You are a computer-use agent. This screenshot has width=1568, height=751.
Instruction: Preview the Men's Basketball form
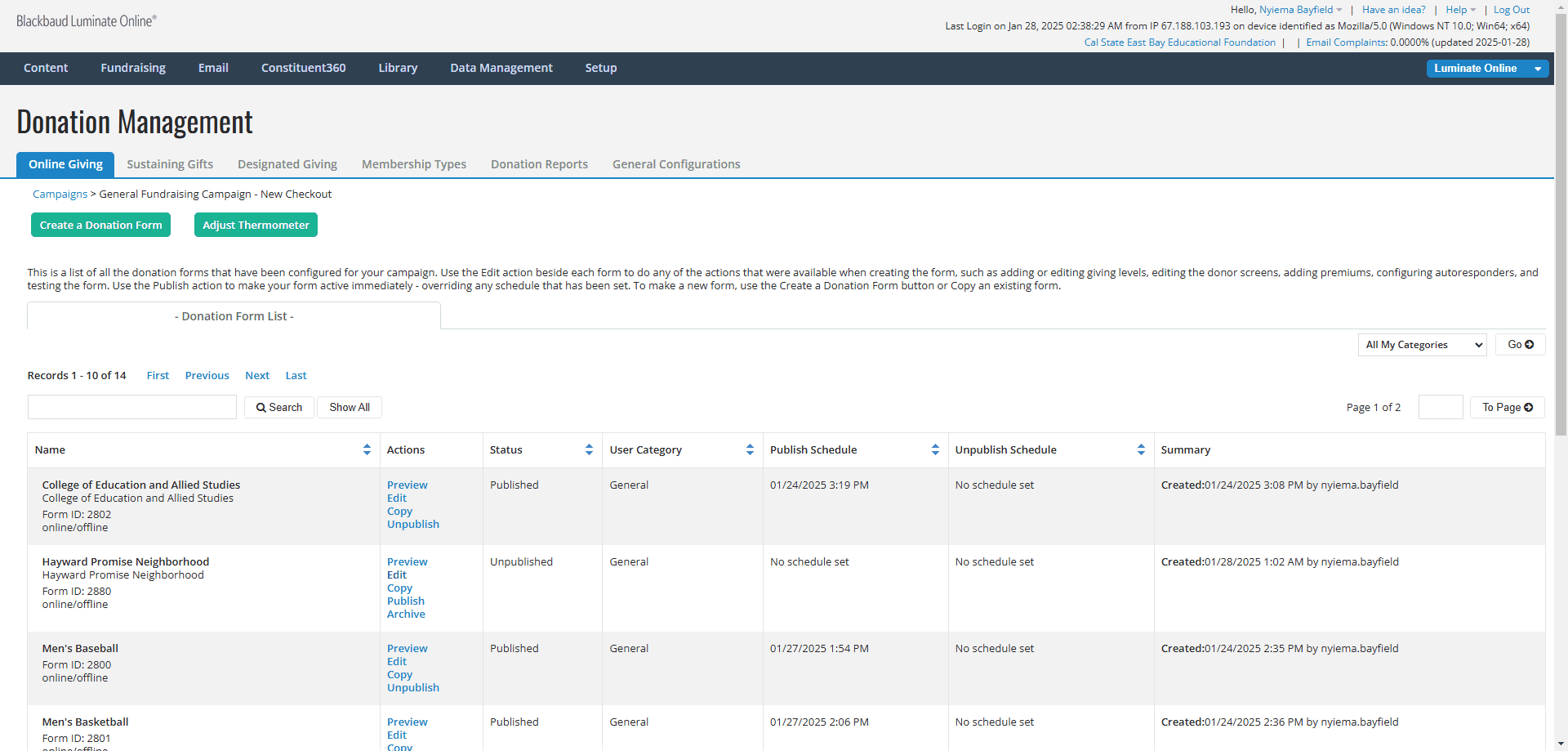tap(408, 722)
